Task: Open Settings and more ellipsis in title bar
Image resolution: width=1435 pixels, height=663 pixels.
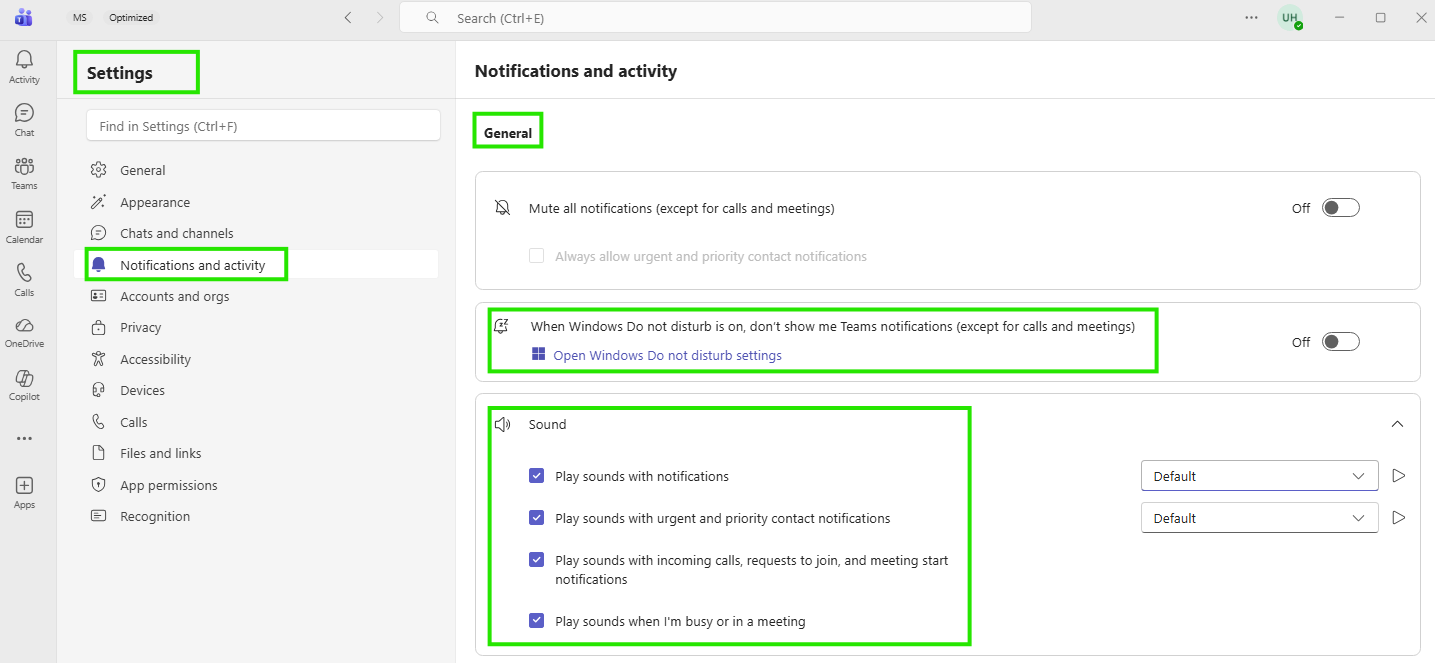Action: tap(1252, 17)
